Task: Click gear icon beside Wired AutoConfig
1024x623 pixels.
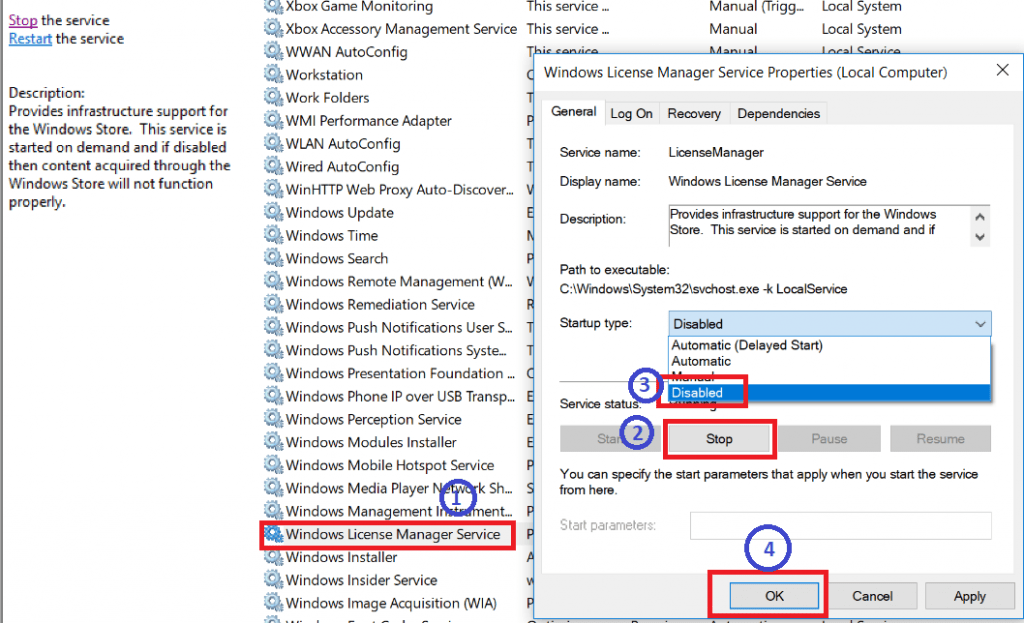Action: tap(273, 166)
